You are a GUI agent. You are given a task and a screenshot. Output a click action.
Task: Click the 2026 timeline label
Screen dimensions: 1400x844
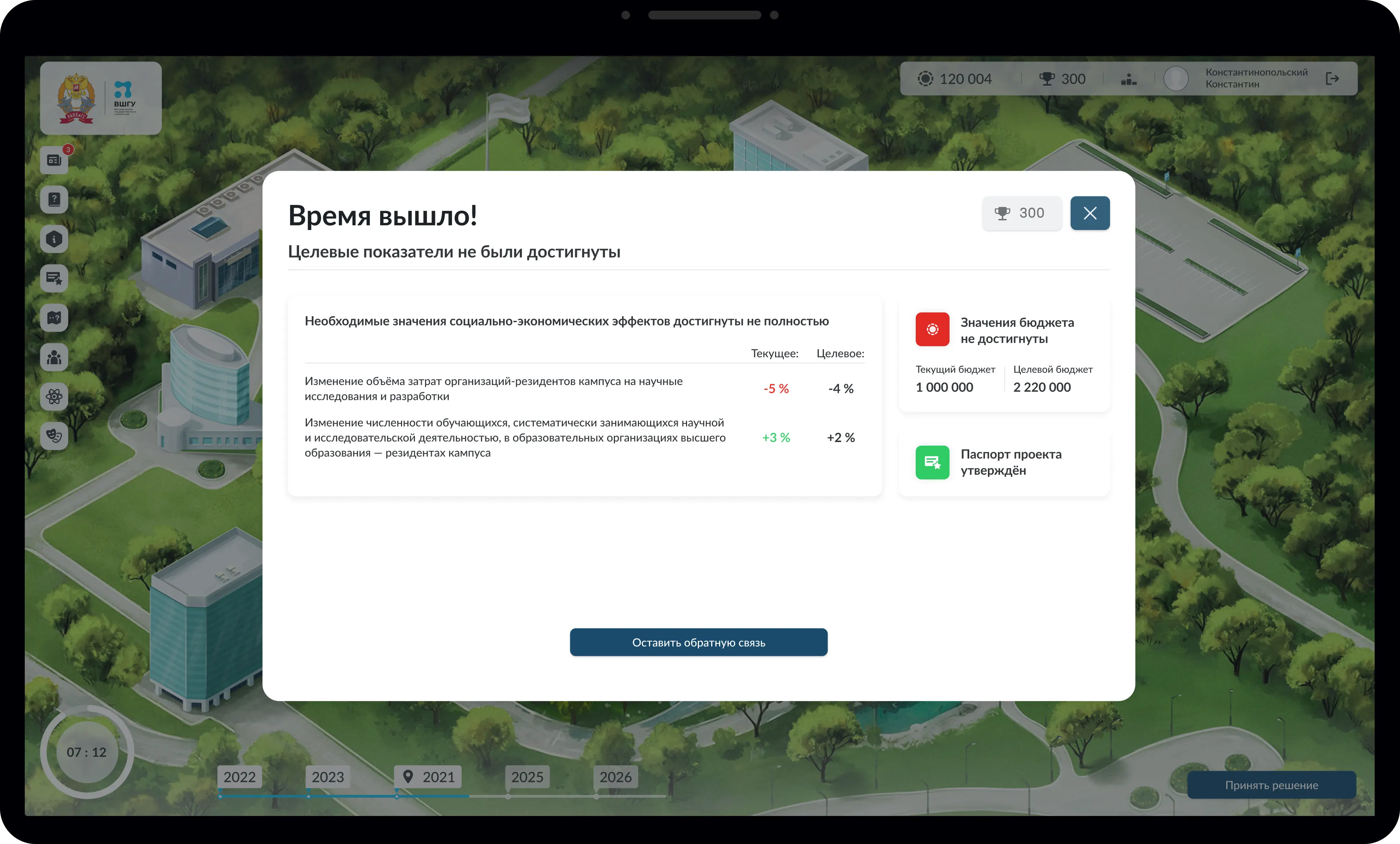pyautogui.click(x=615, y=777)
